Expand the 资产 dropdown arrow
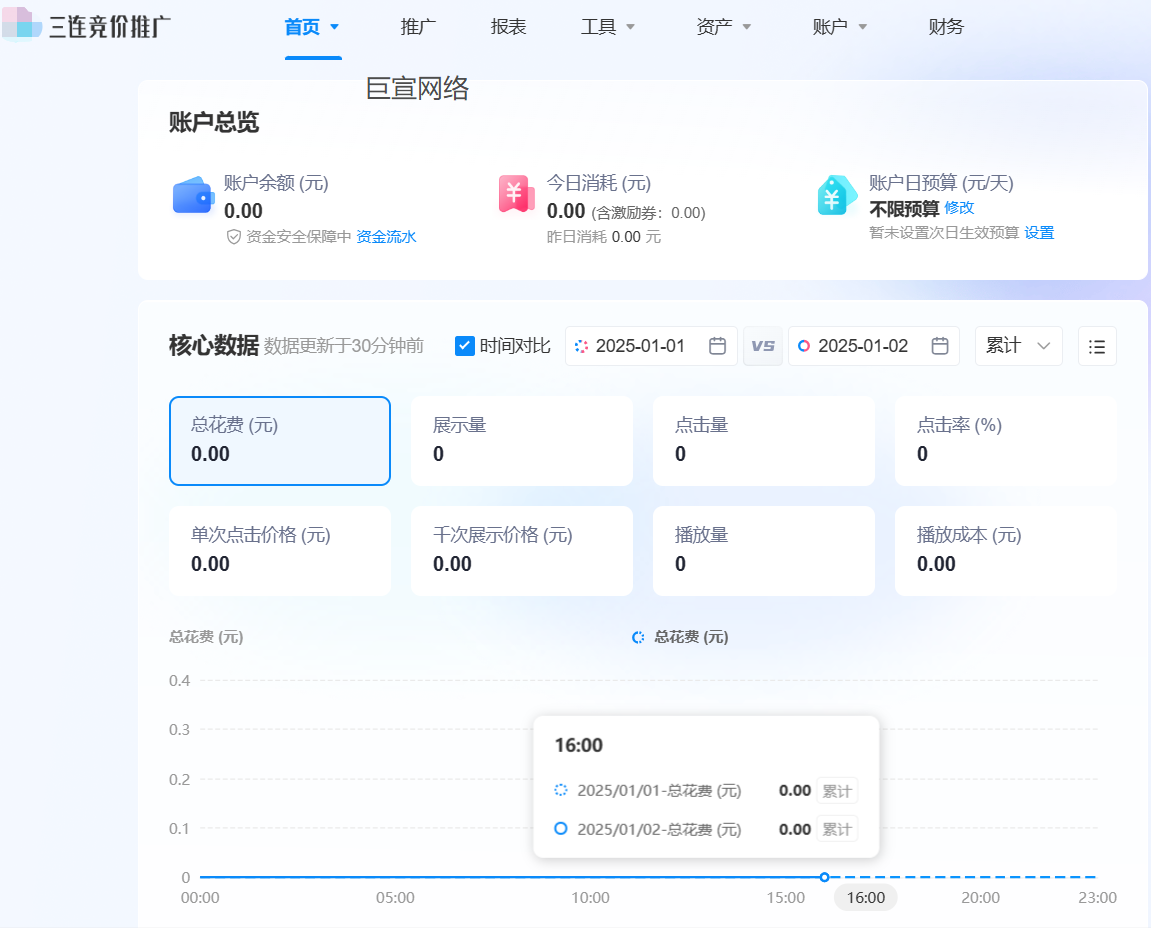Screen dimensions: 1151x928 click(x=747, y=27)
